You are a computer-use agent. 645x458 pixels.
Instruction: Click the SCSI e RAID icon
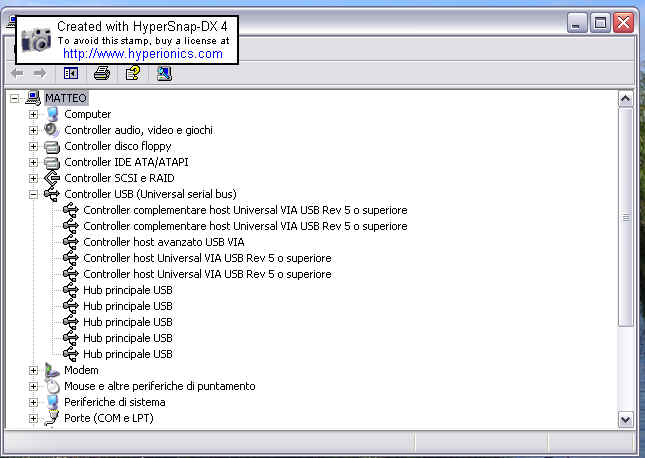pos(52,178)
